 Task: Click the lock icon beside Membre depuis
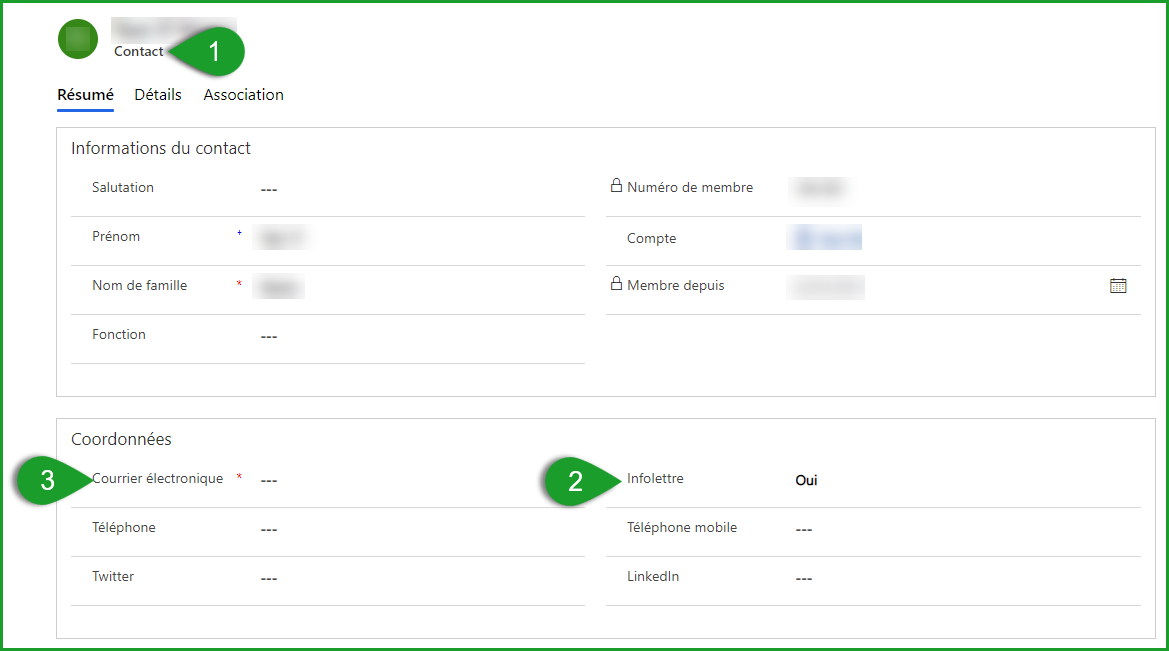(614, 283)
